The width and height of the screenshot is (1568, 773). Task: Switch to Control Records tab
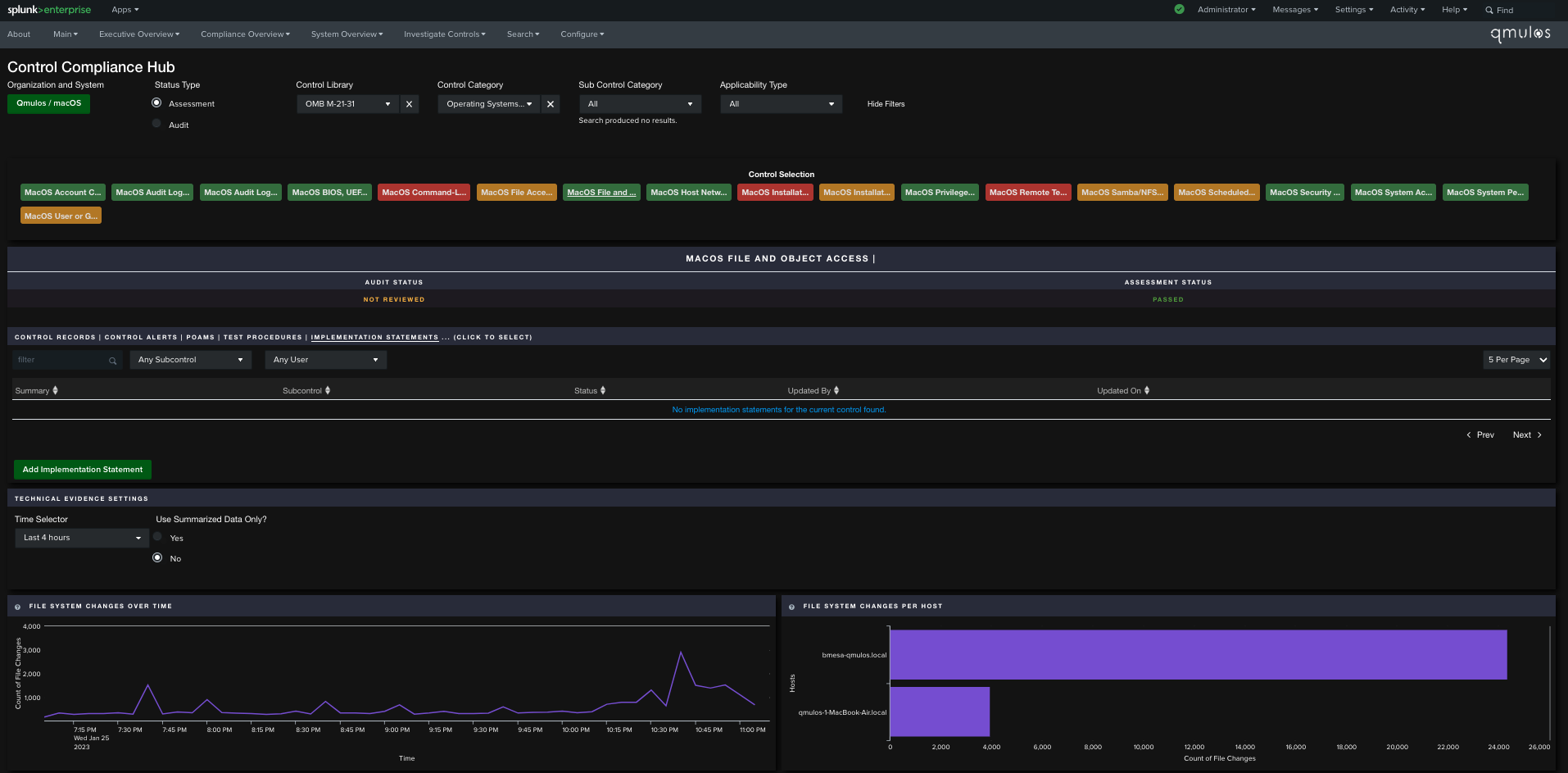coord(55,338)
